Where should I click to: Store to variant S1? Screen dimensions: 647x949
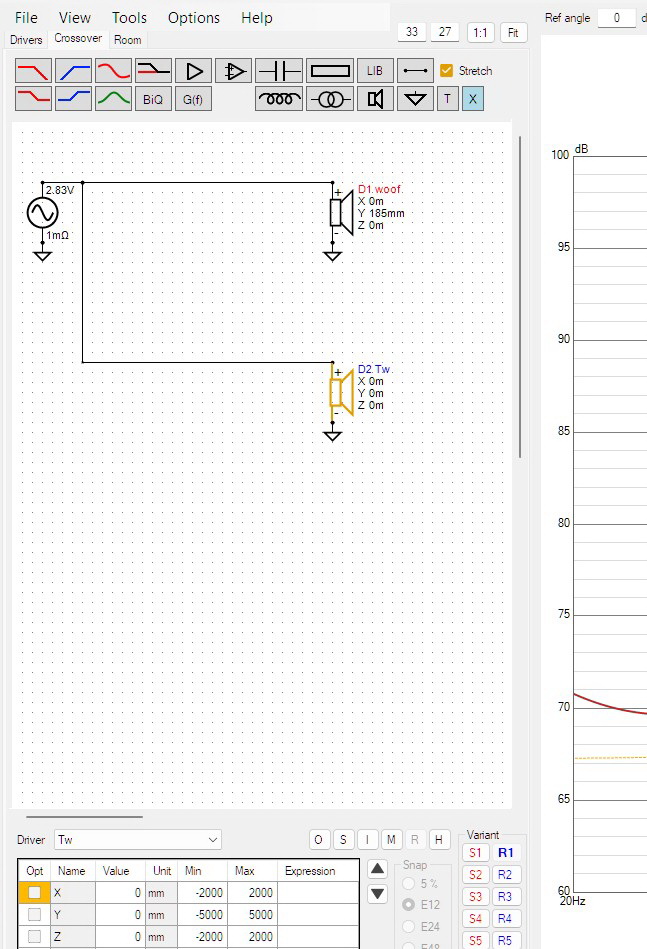(476, 853)
